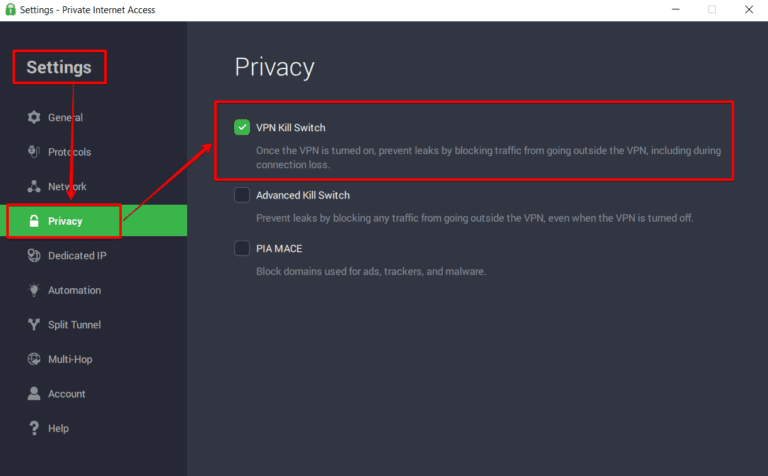Disable the VPN Kill Switch checkbox
Screen dimensions: 768x476
(242, 127)
